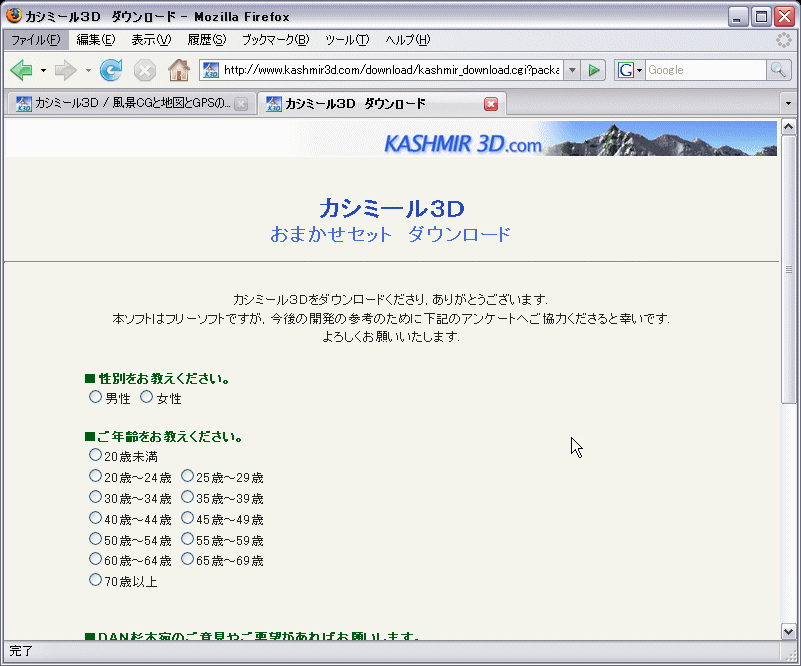Click the Google search input field
Image resolution: width=801 pixels, height=666 pixels.
705,70
